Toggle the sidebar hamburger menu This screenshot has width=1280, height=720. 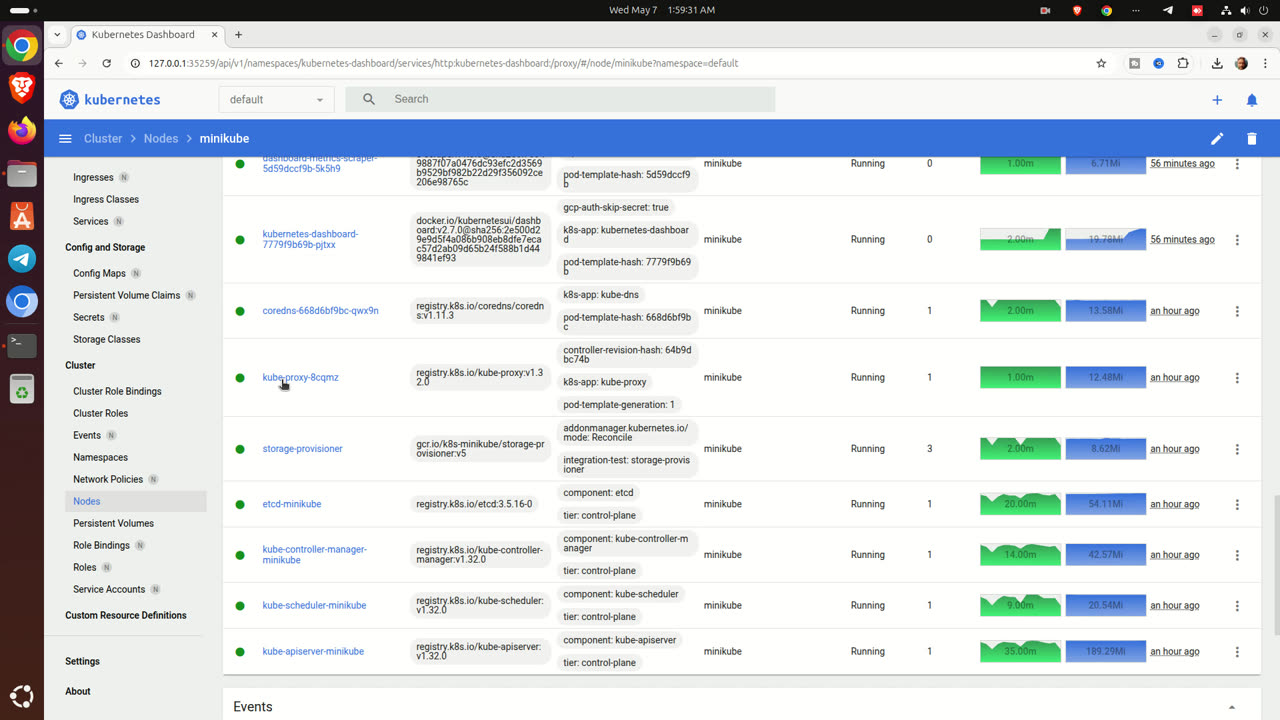click(65, 139)
